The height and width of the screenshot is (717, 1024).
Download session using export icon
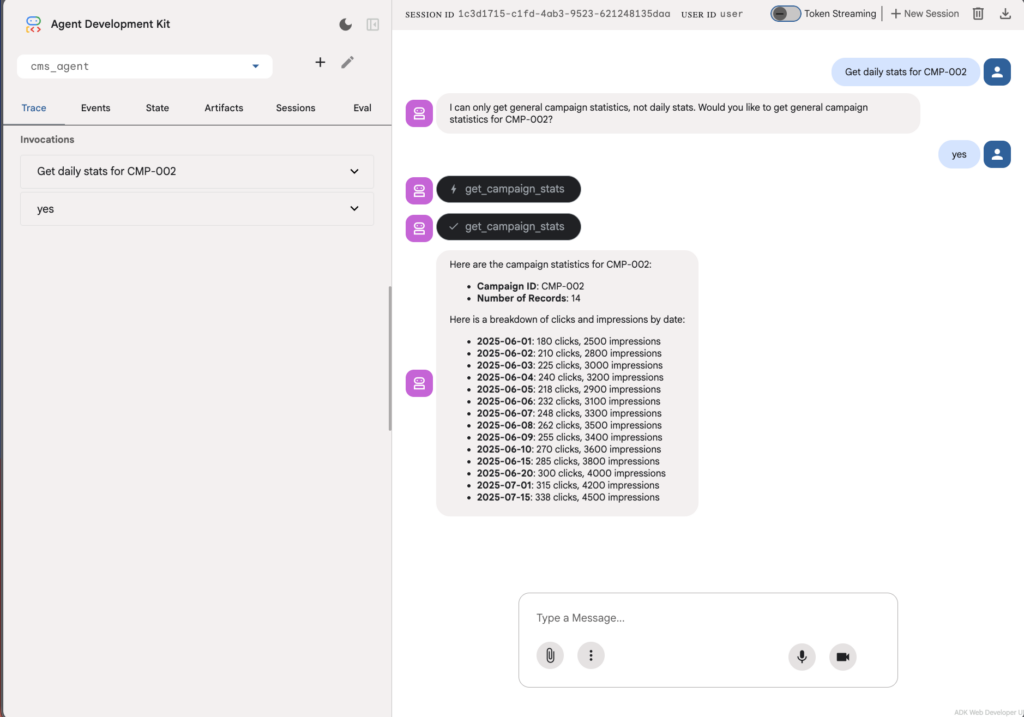pos(1005,14)
